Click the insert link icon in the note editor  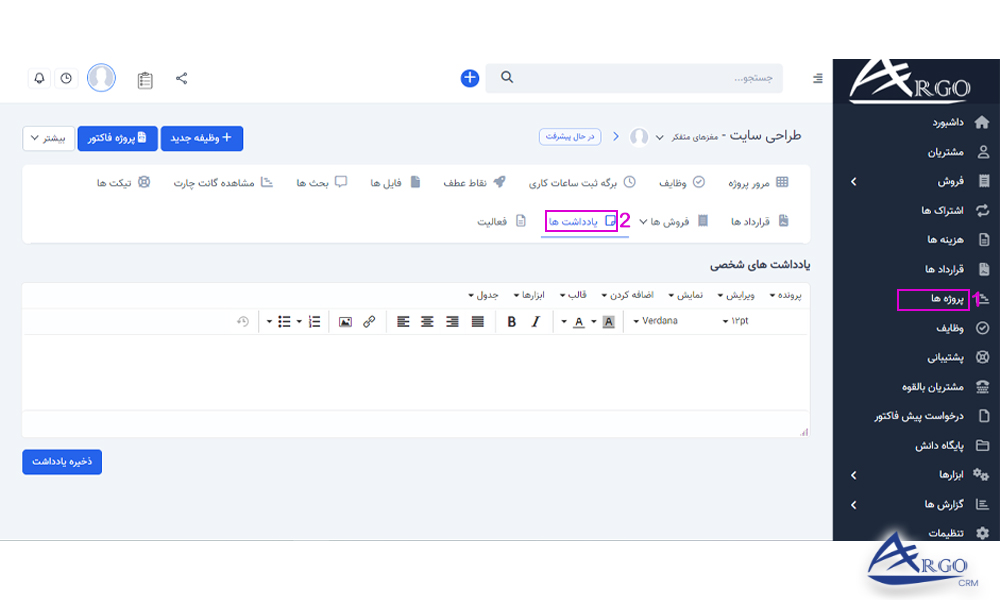(x=369, y=322)
